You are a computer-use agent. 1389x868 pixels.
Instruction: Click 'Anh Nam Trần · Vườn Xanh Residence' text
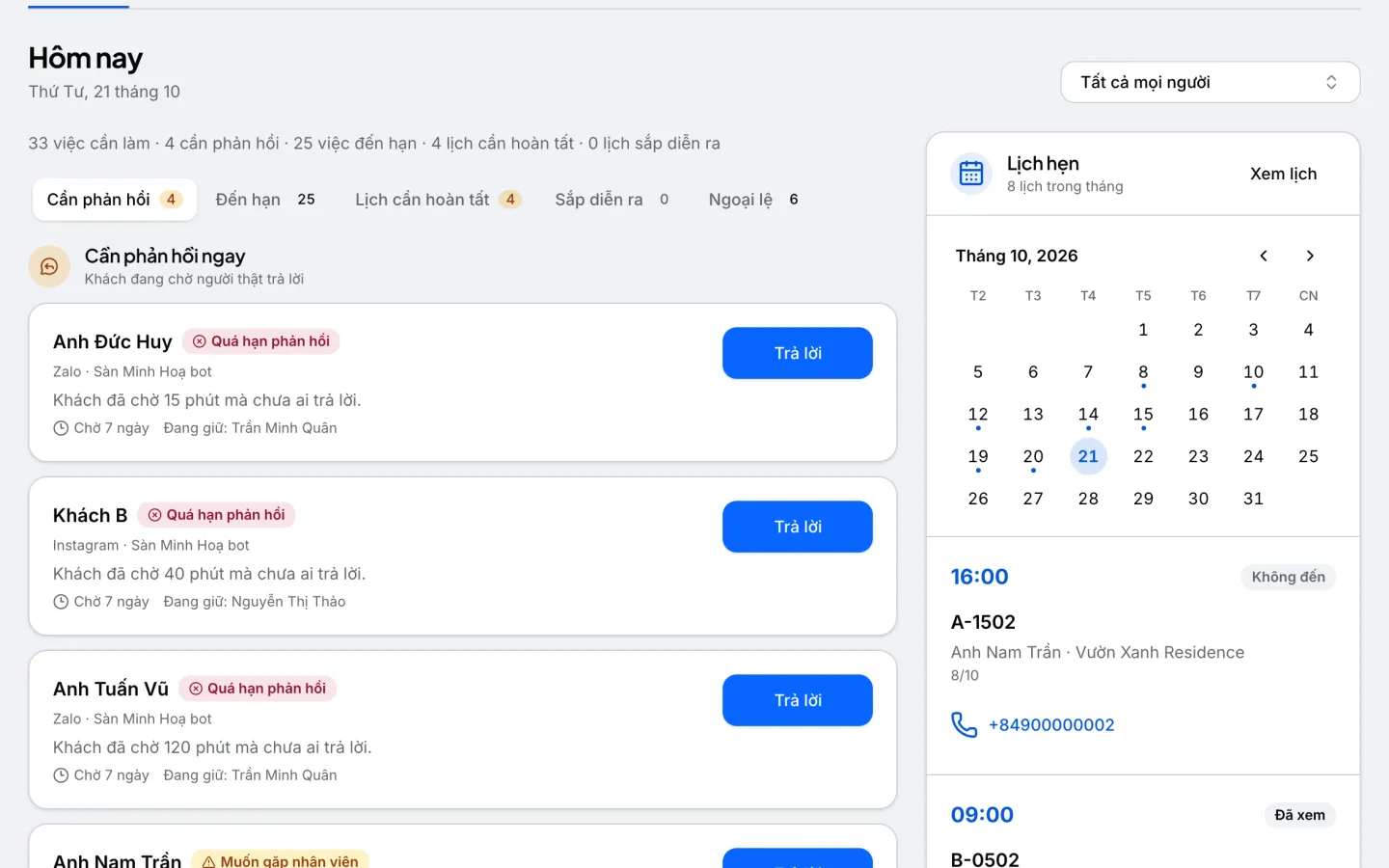[1098, 652]
